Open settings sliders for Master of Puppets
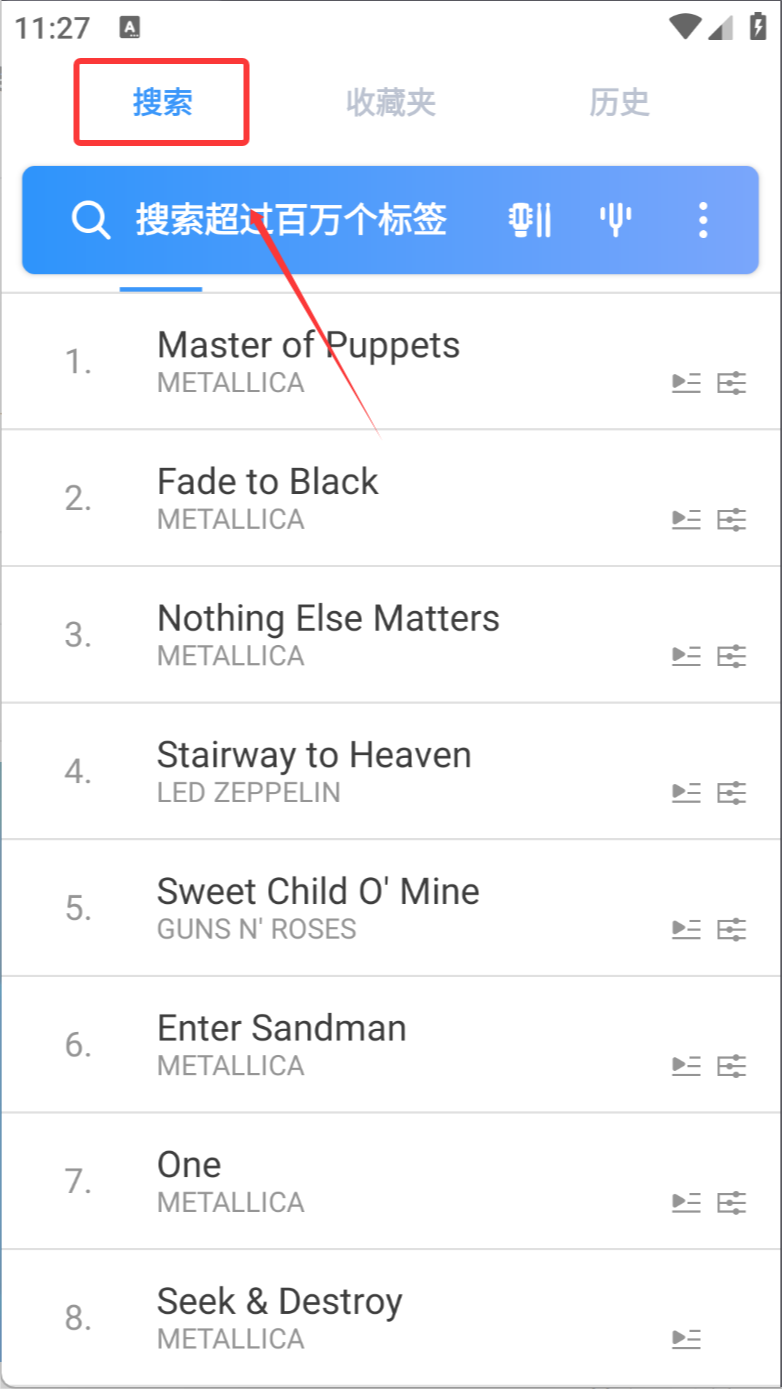Screen dimensions: 782x1389 pos(732,383)
